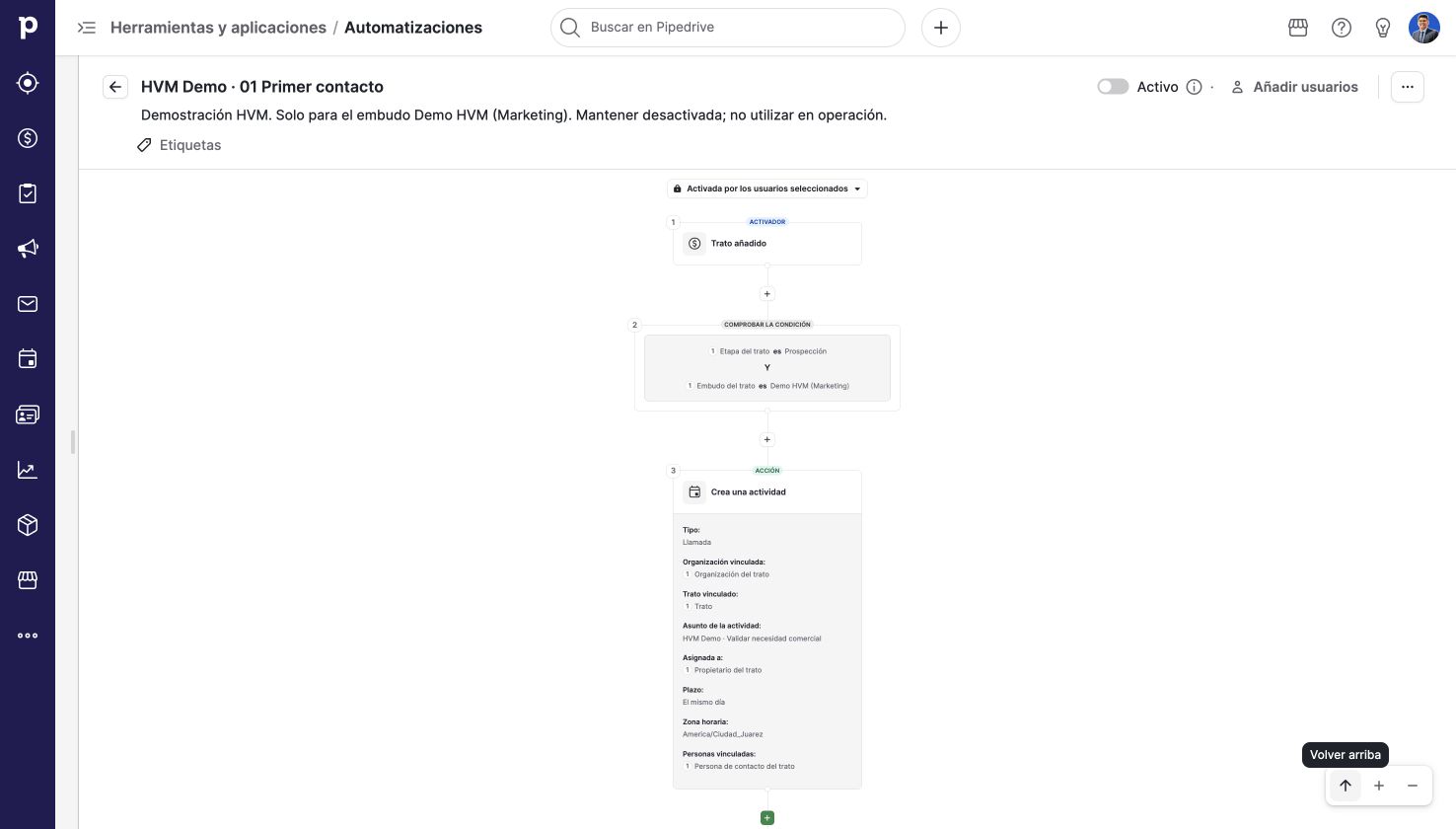Click condition Embudo del trato es Demo HVM (Marketing)

click(767, 386)
